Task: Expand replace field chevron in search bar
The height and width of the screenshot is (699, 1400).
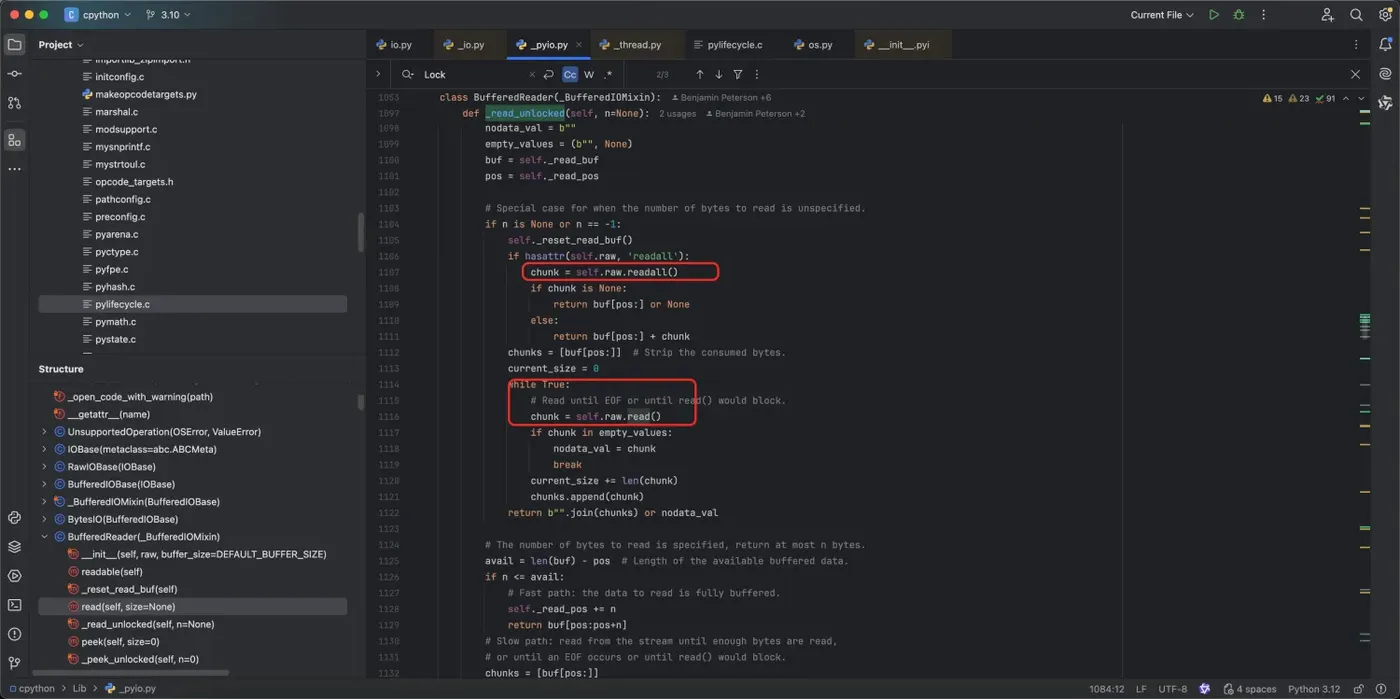Action: pyautogui.click(x=378, y=74)
